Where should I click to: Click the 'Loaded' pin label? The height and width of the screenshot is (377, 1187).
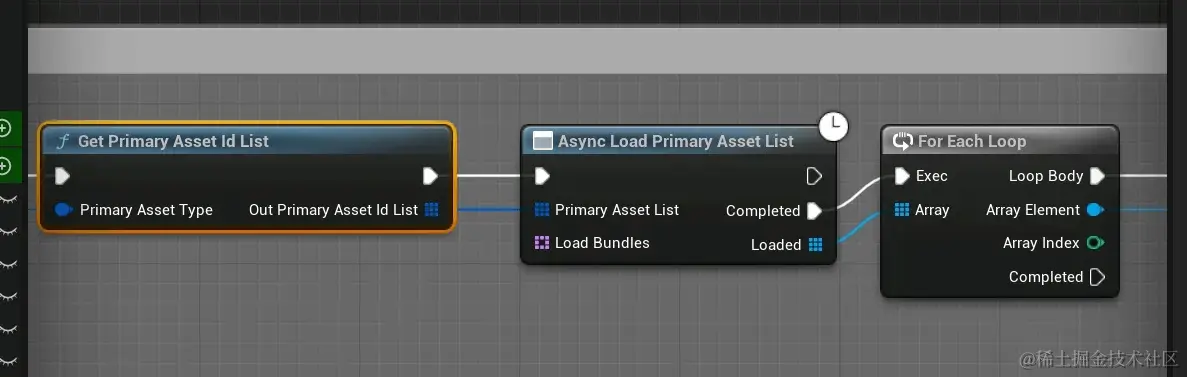coord(776,245)
